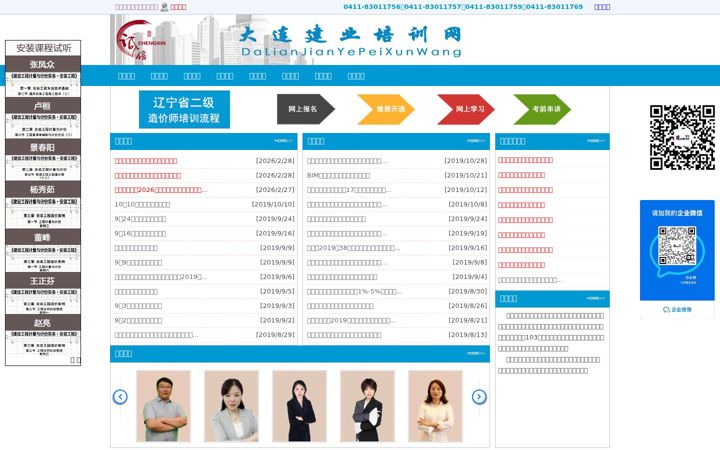
Task: Open the BIM news item dated 2019/10/21
Action: pyautogui.click(x=338, y=175)
